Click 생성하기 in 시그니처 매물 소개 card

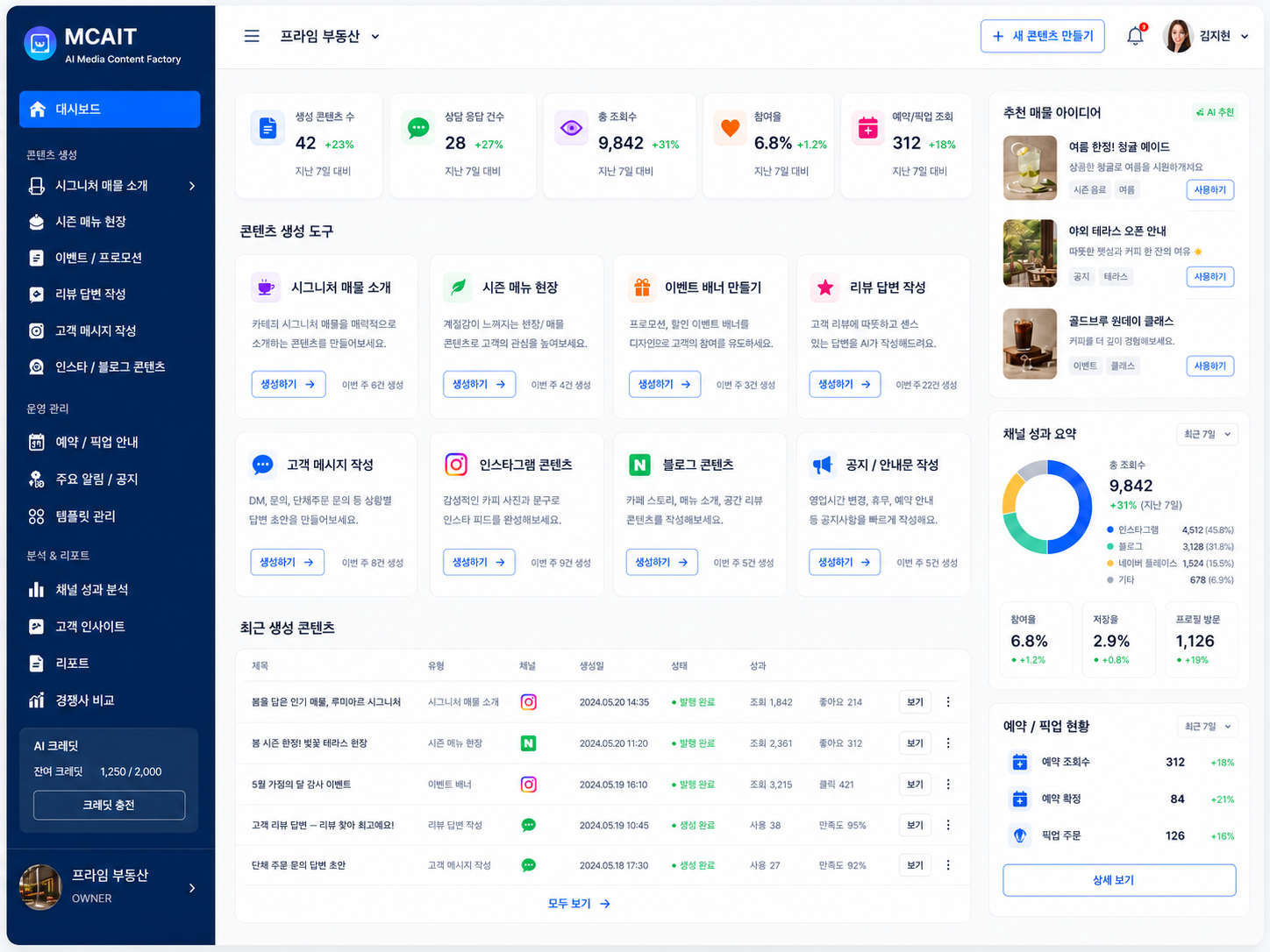click(x=288, y=384)
